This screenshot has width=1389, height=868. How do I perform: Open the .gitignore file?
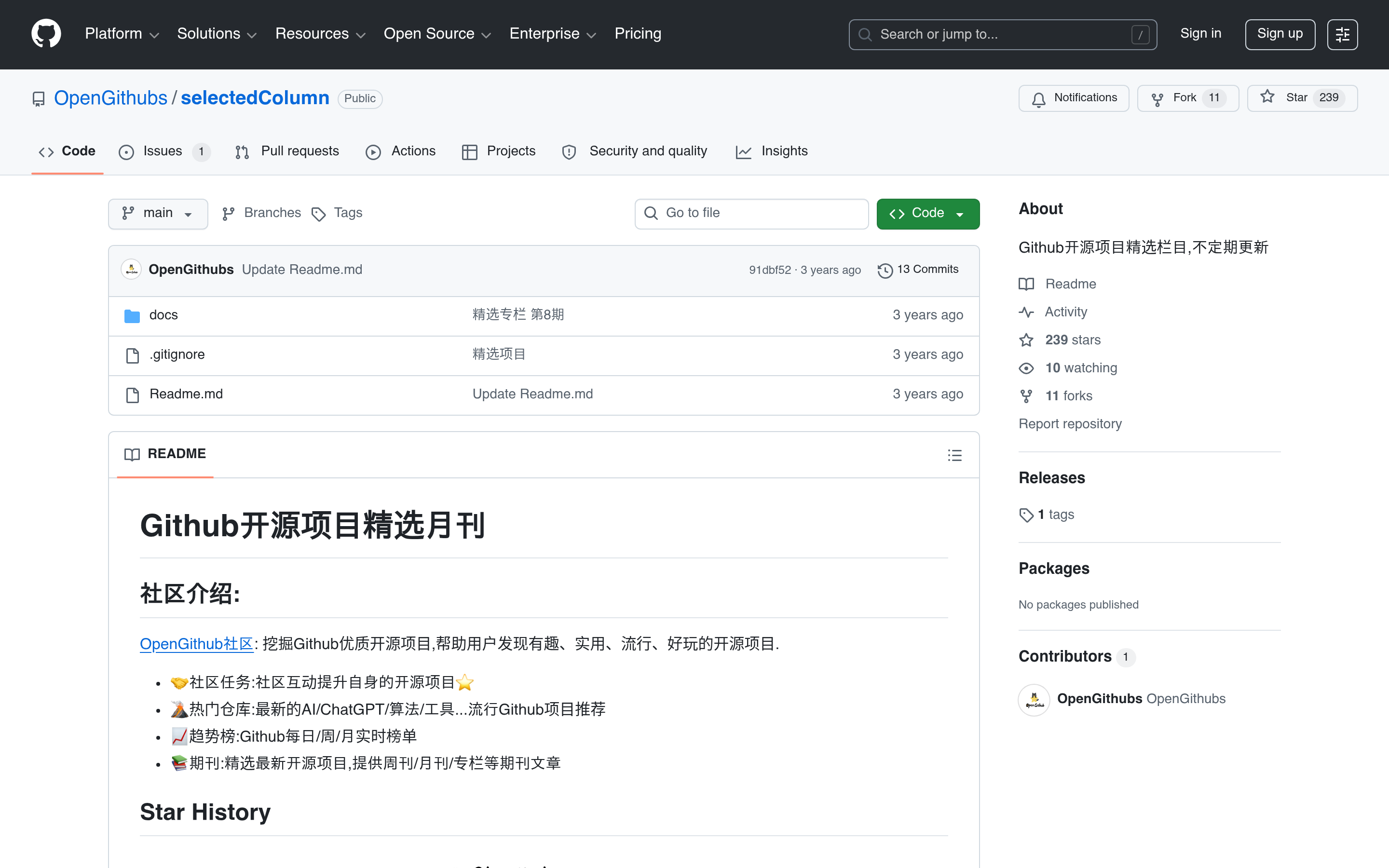[x=177, y=355]
